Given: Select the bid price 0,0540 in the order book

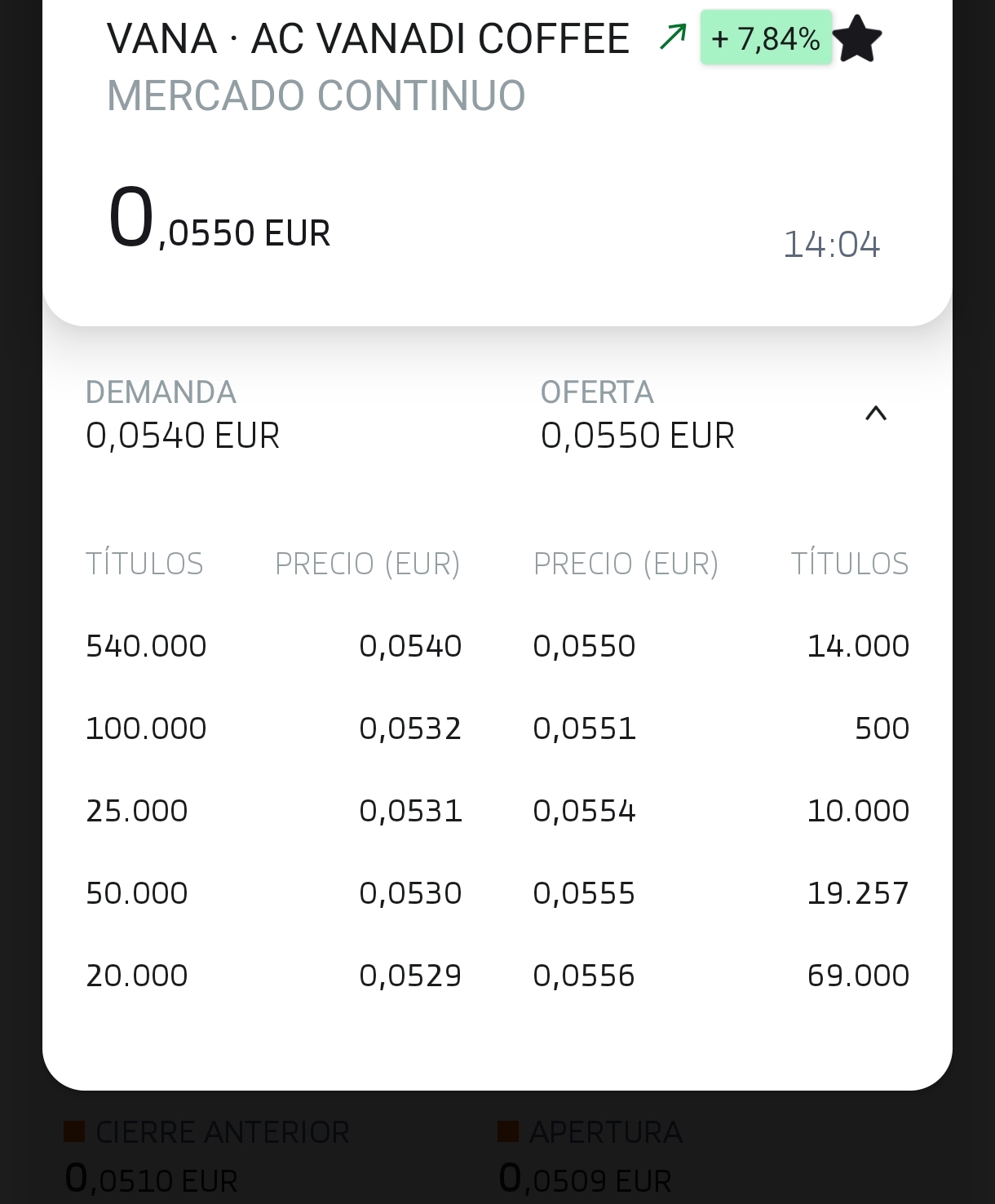Looking at the screenshot, I should tap(410, 646).
